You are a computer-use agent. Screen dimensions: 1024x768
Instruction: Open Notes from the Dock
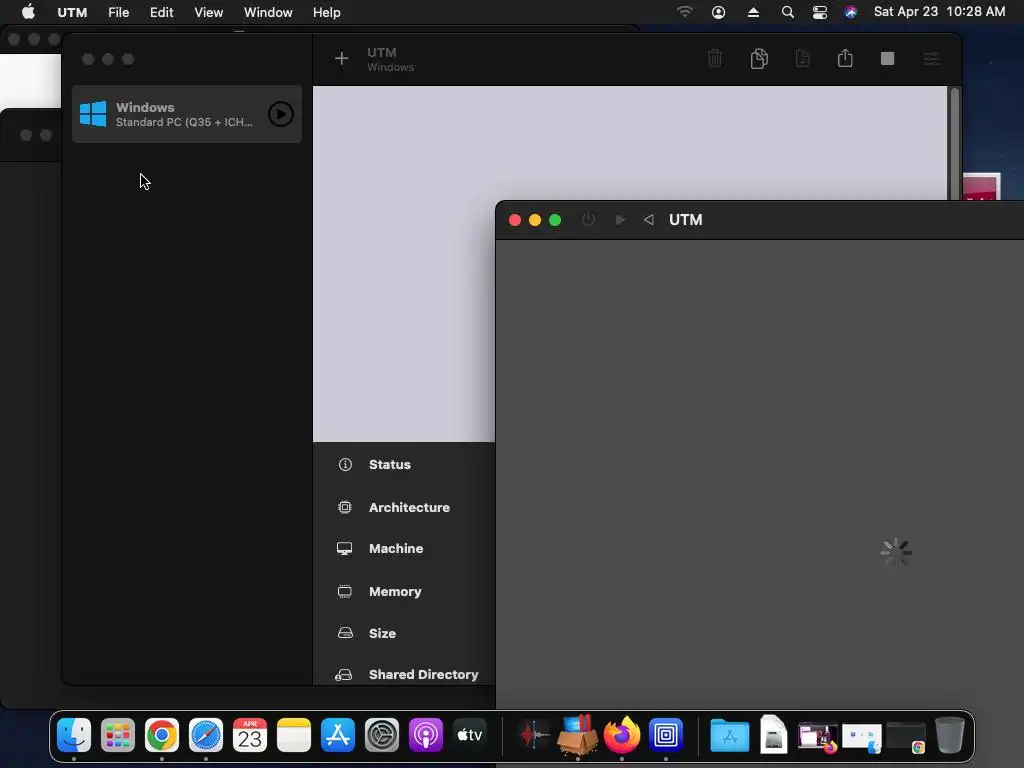point(294,735)
